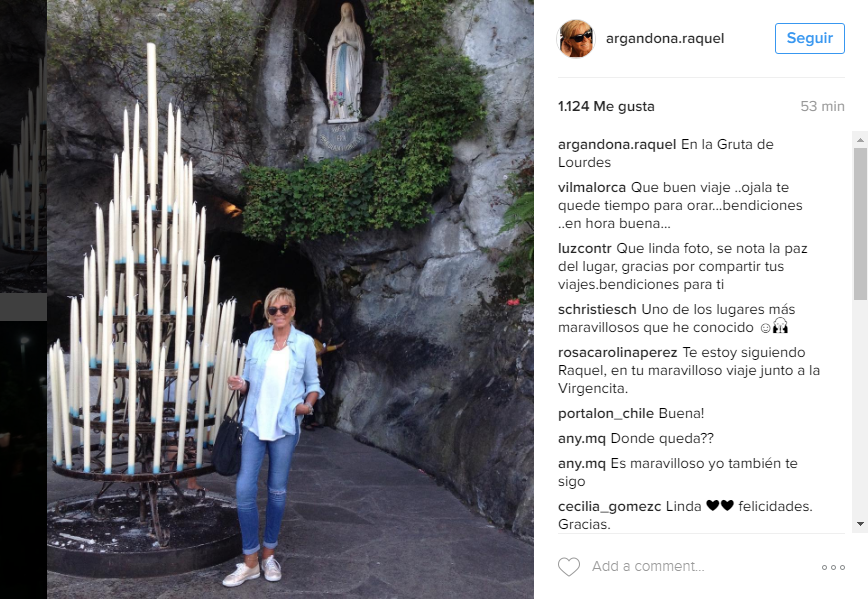The height and width of the screenshot is (599, 868).
Task: Open schristiesch commenter profile
Action: pos(597,309)
